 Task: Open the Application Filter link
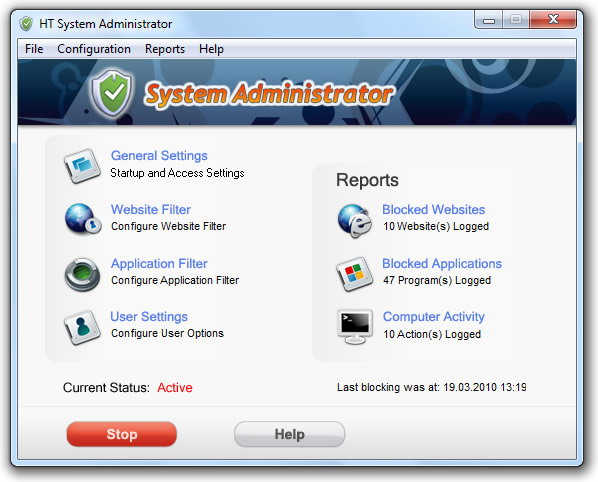coord(159,263)
